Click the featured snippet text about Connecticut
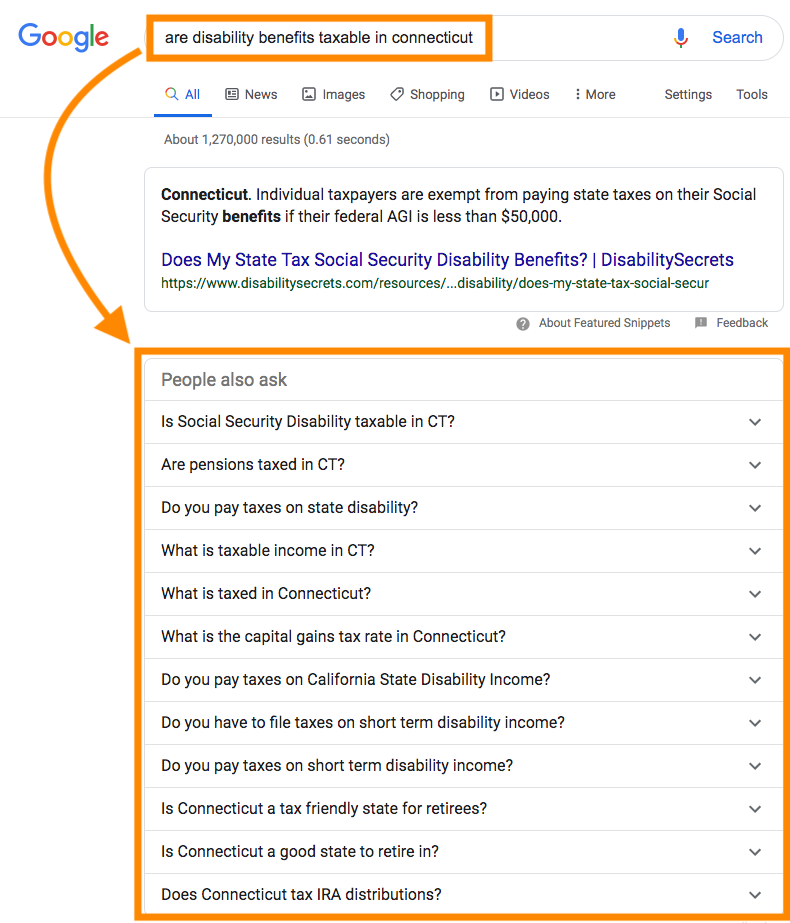 pyautogui.click(x=458, y=205)
